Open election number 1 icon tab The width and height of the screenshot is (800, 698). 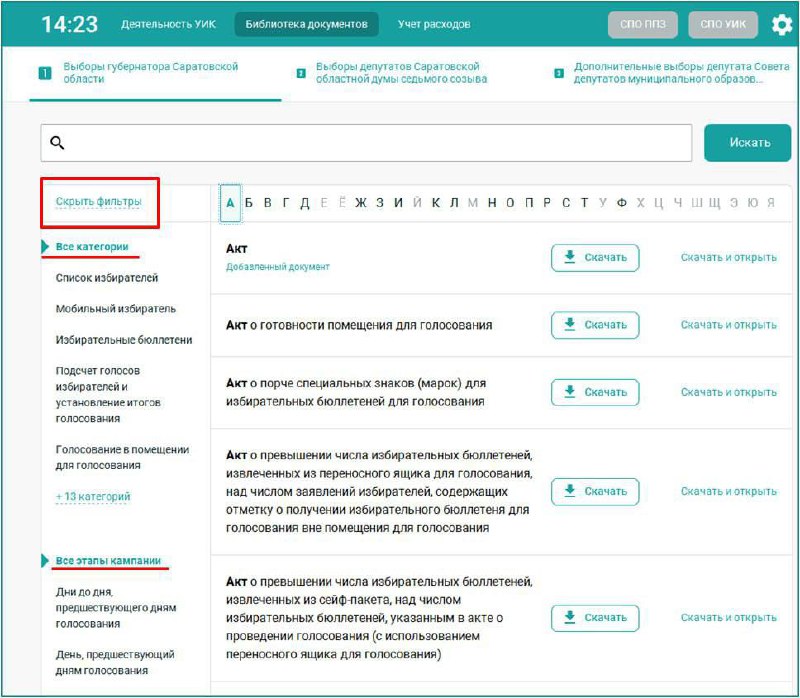[x=44, y=73]
